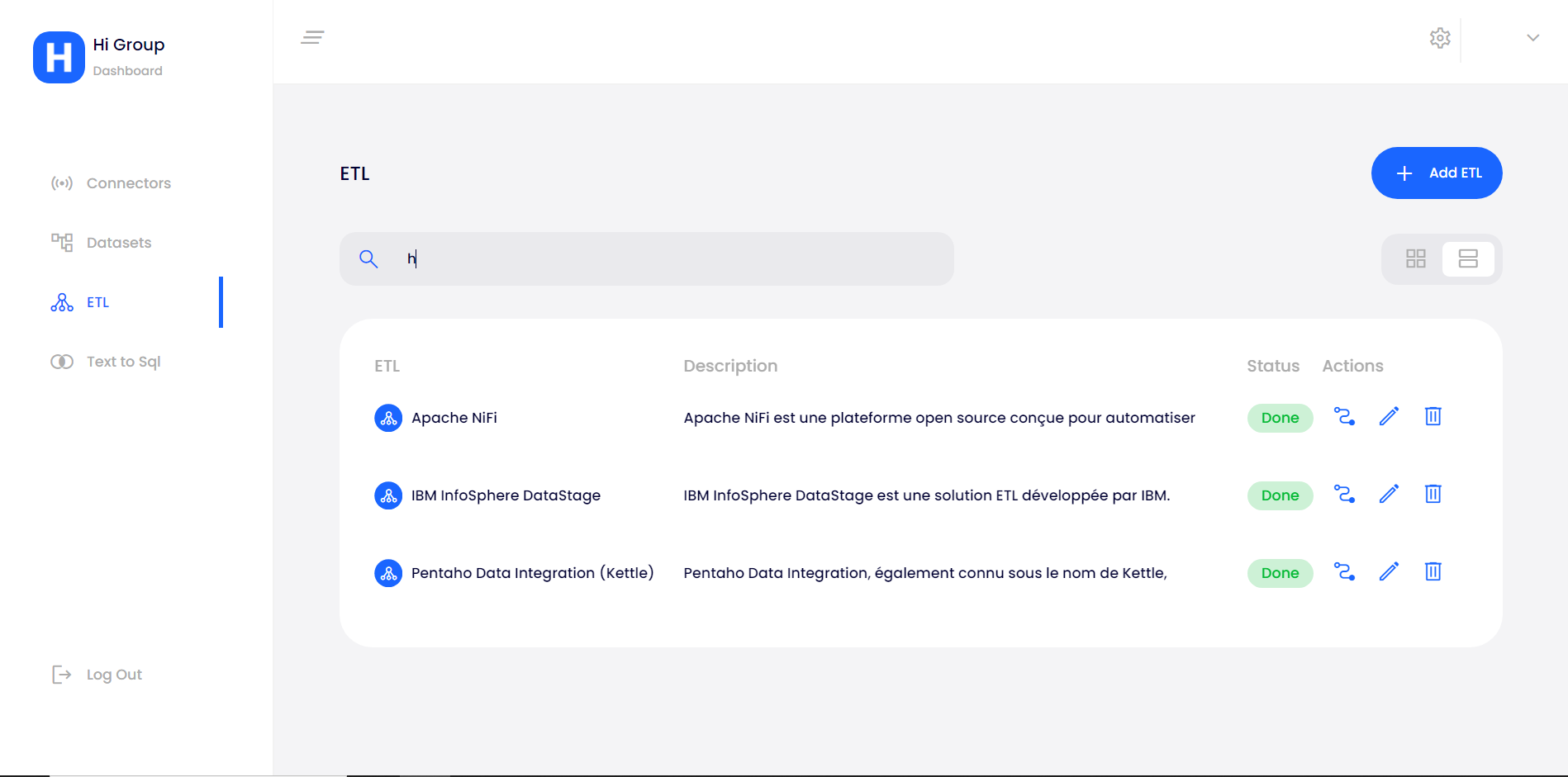
Task: Click the Connectors broadcast icon in sidebar
Action: click(x=62, y=183)
